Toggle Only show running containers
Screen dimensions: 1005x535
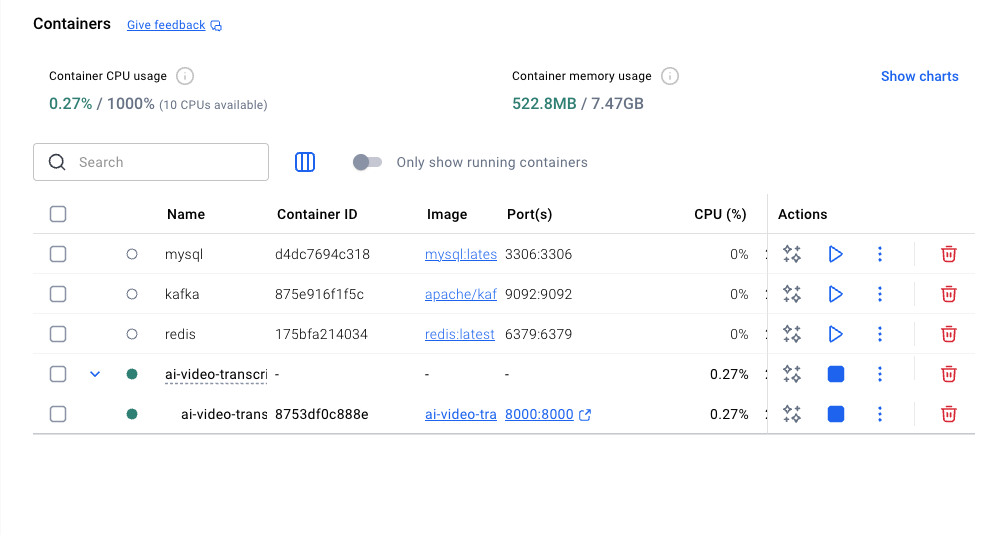point(367,162)
